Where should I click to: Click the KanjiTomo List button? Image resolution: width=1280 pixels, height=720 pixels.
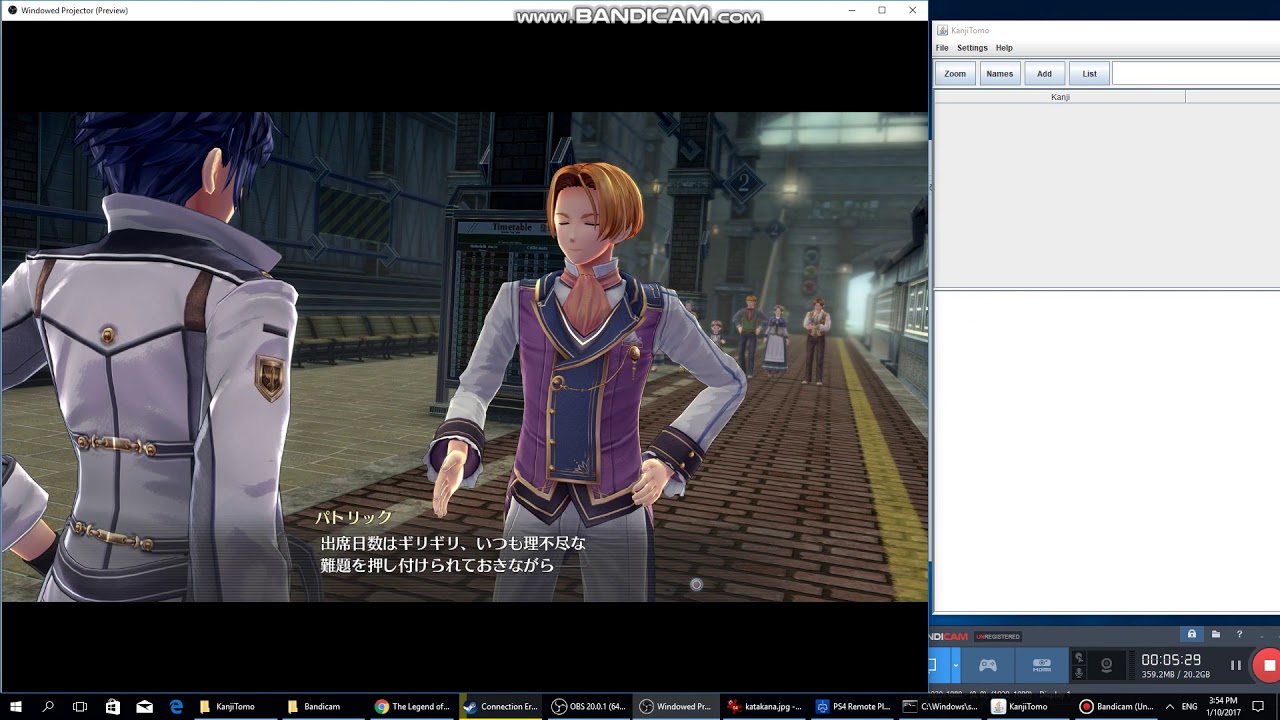[x=1089, y=73]
